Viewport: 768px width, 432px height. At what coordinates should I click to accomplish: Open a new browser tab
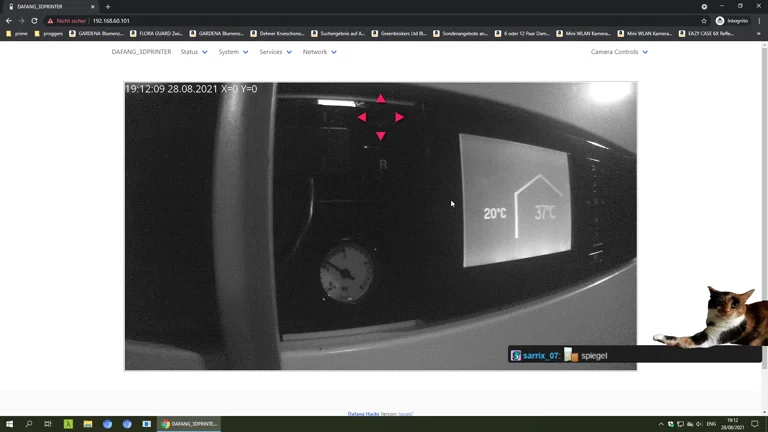108,7
